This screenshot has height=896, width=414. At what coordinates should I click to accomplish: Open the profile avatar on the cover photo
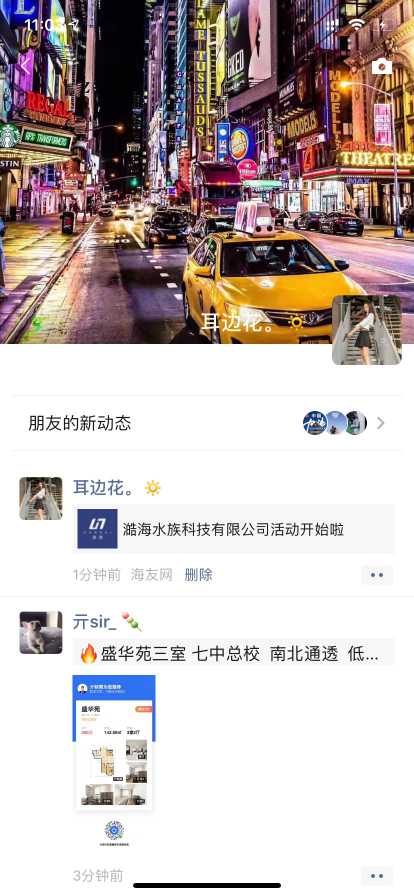[367, 330]
